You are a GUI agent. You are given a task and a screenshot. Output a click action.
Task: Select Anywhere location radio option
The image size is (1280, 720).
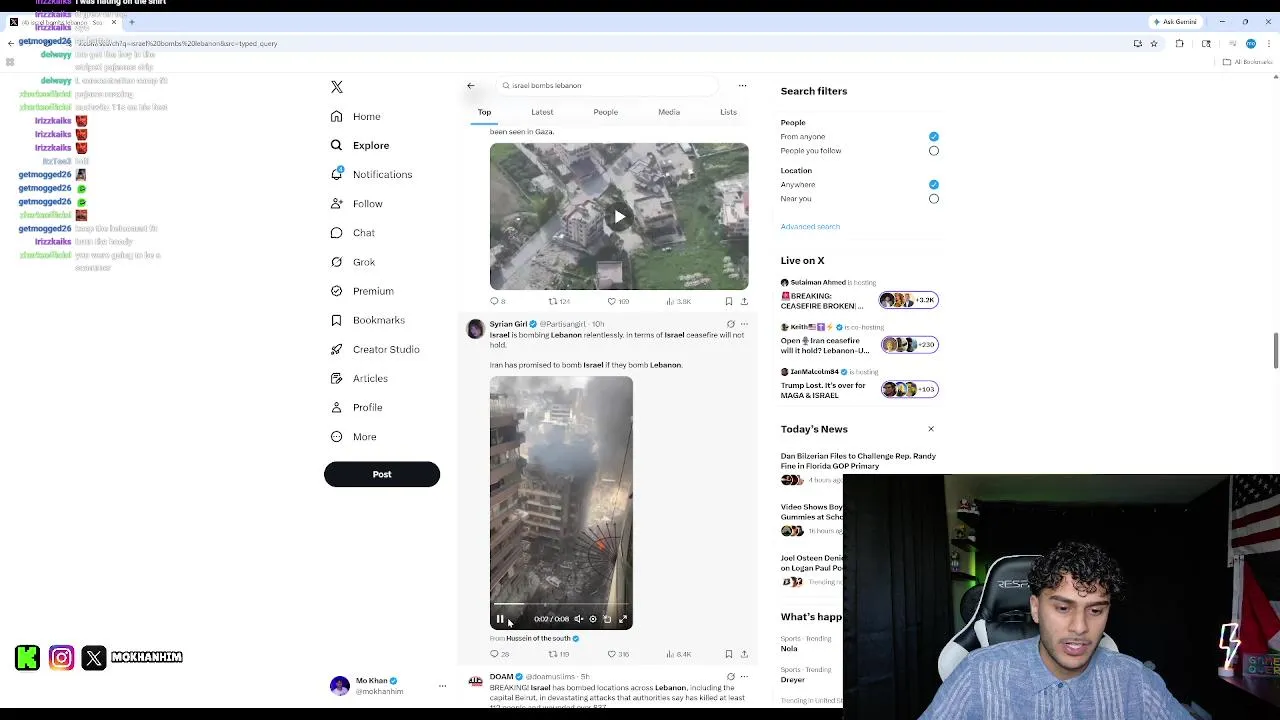934,185
